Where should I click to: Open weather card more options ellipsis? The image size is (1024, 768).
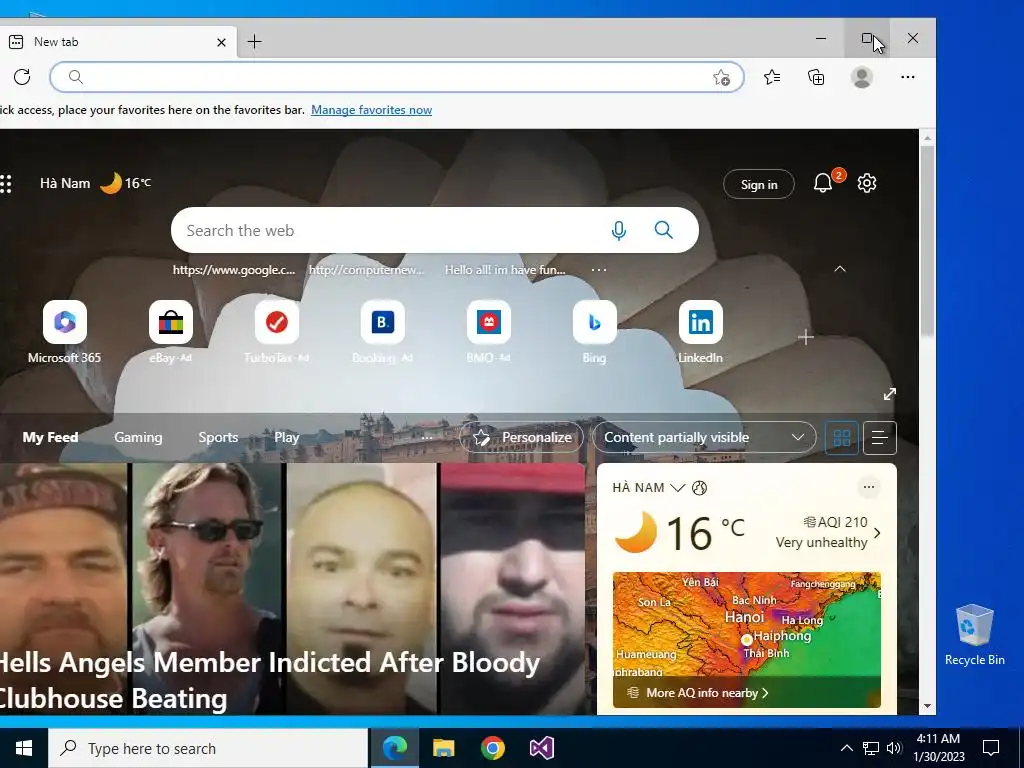coord(869,487)
